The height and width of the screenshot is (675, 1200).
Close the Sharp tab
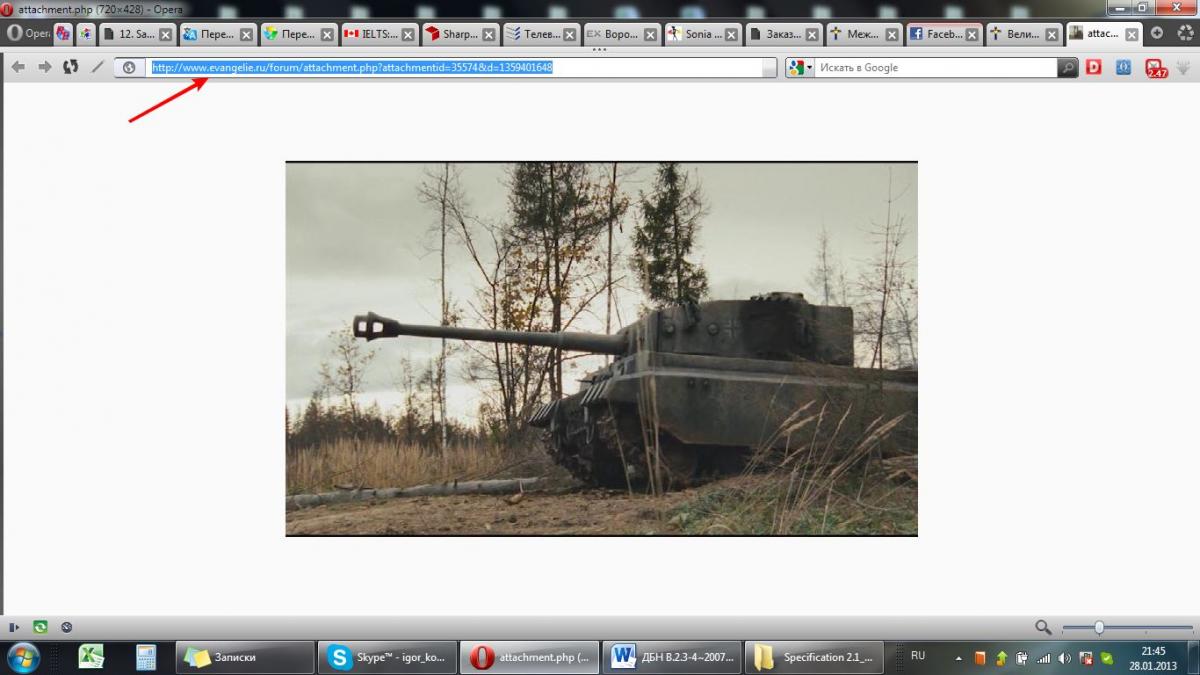pos(490,34)
